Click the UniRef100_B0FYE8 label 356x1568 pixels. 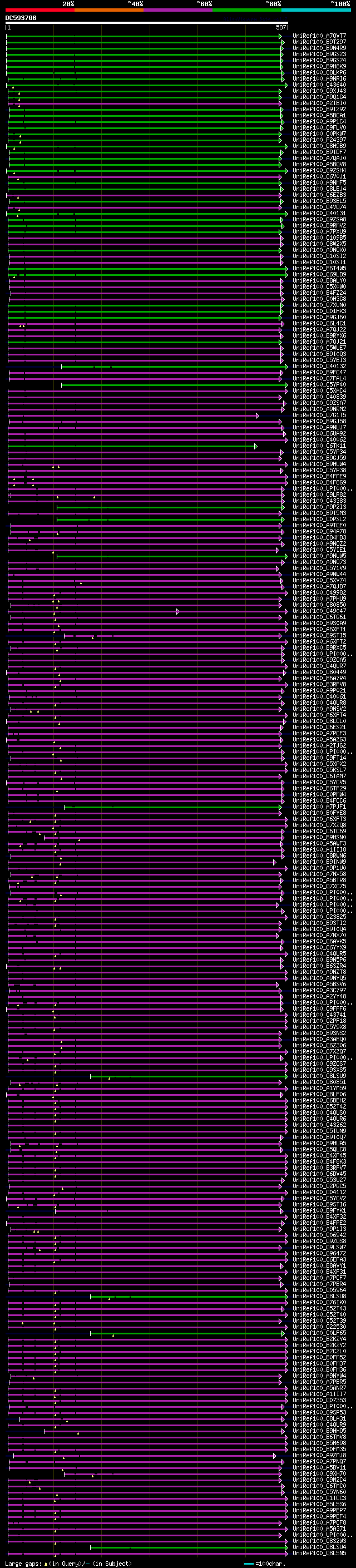[319, 813]
